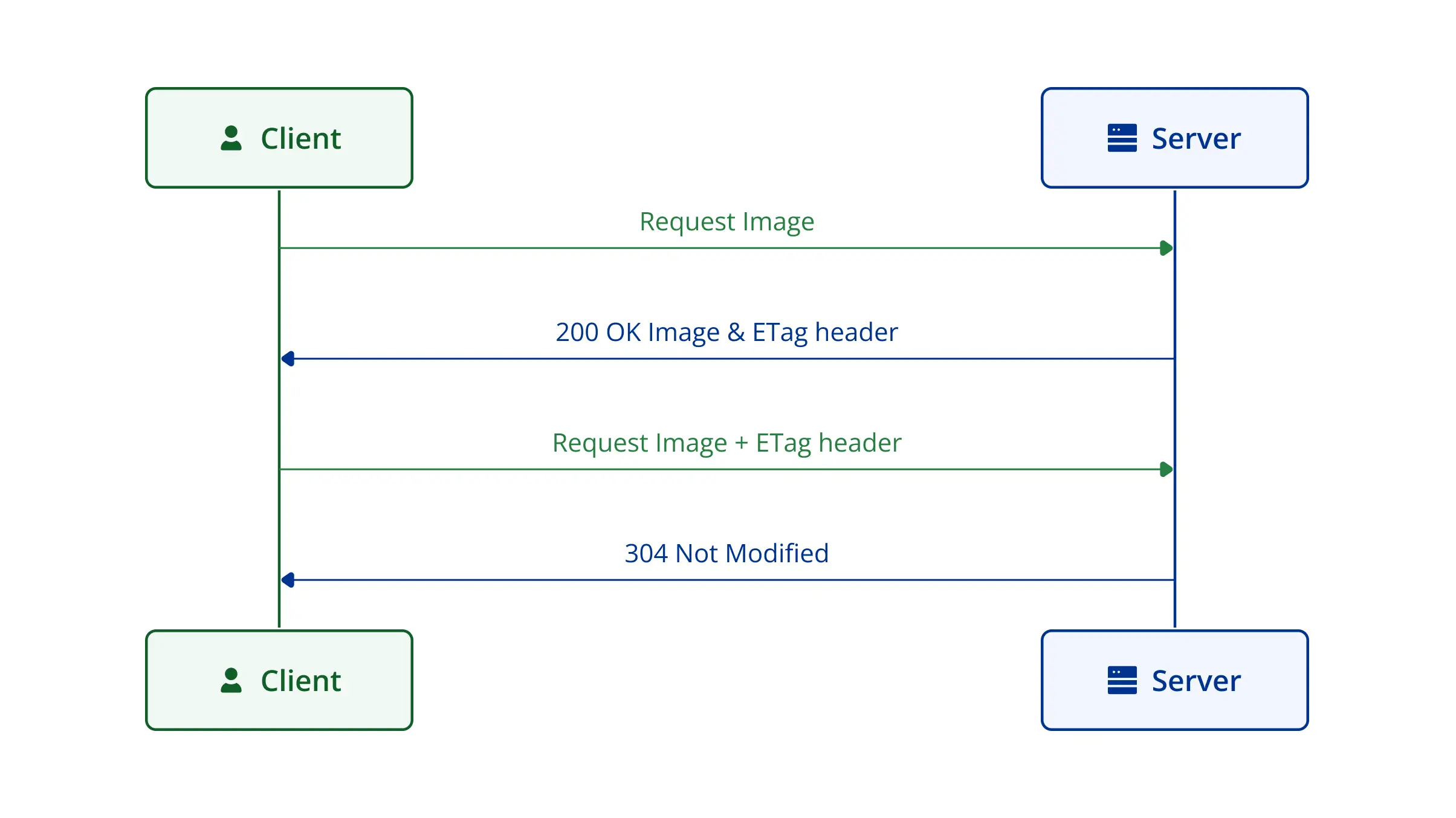Click the "Server" text in the top participant box

(x=1196, y=138)
